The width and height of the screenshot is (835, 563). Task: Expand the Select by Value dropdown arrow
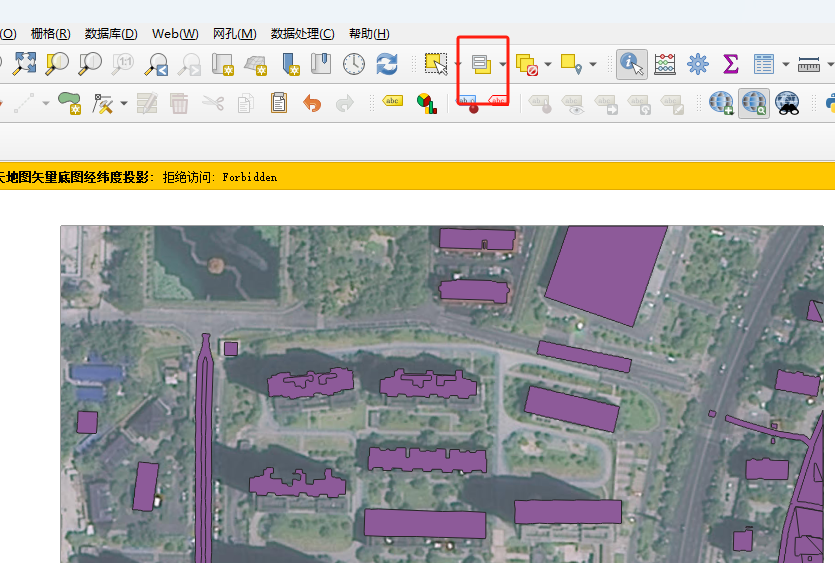pos(503,65)
